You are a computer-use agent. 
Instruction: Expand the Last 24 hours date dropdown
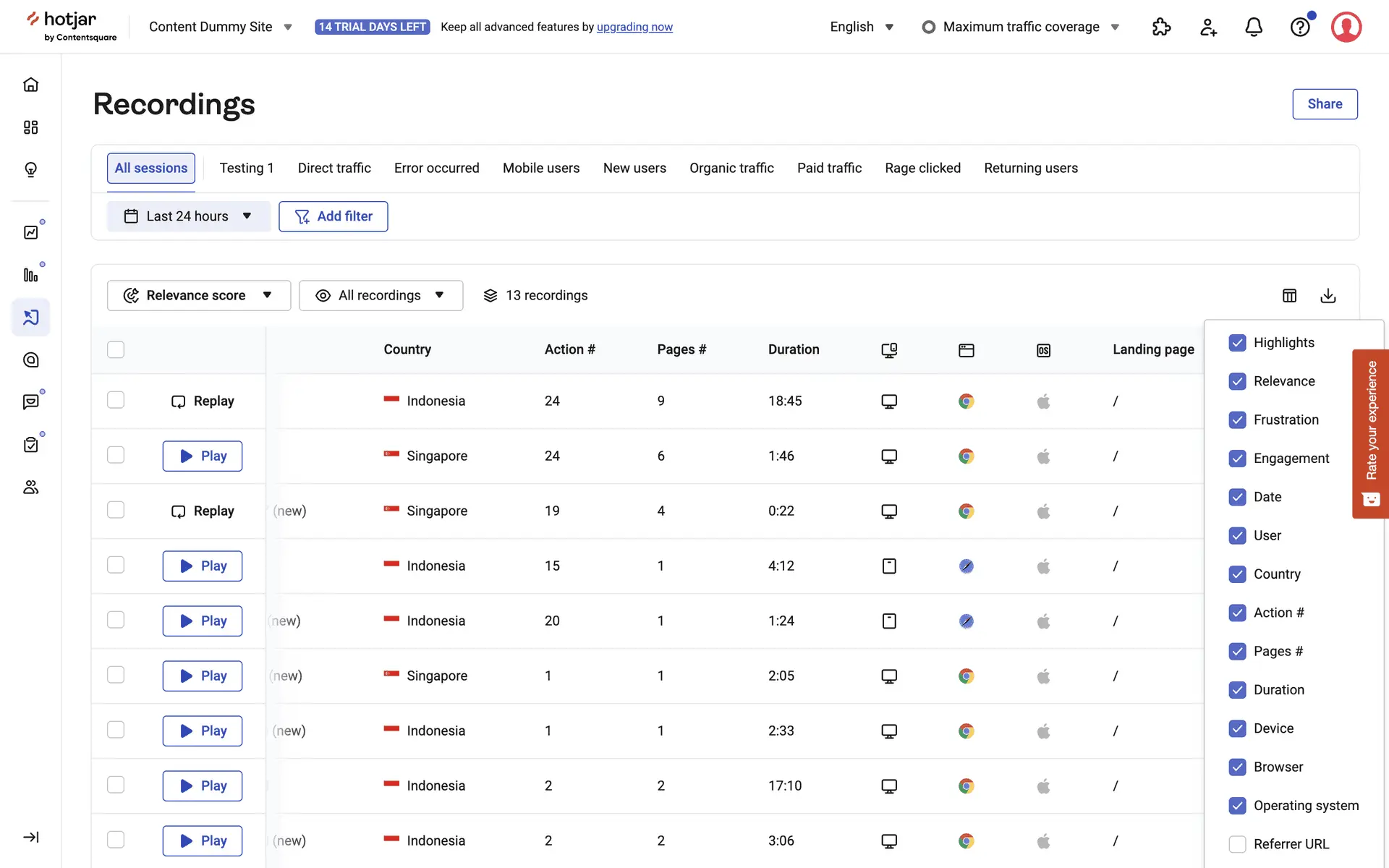point(188,216)
